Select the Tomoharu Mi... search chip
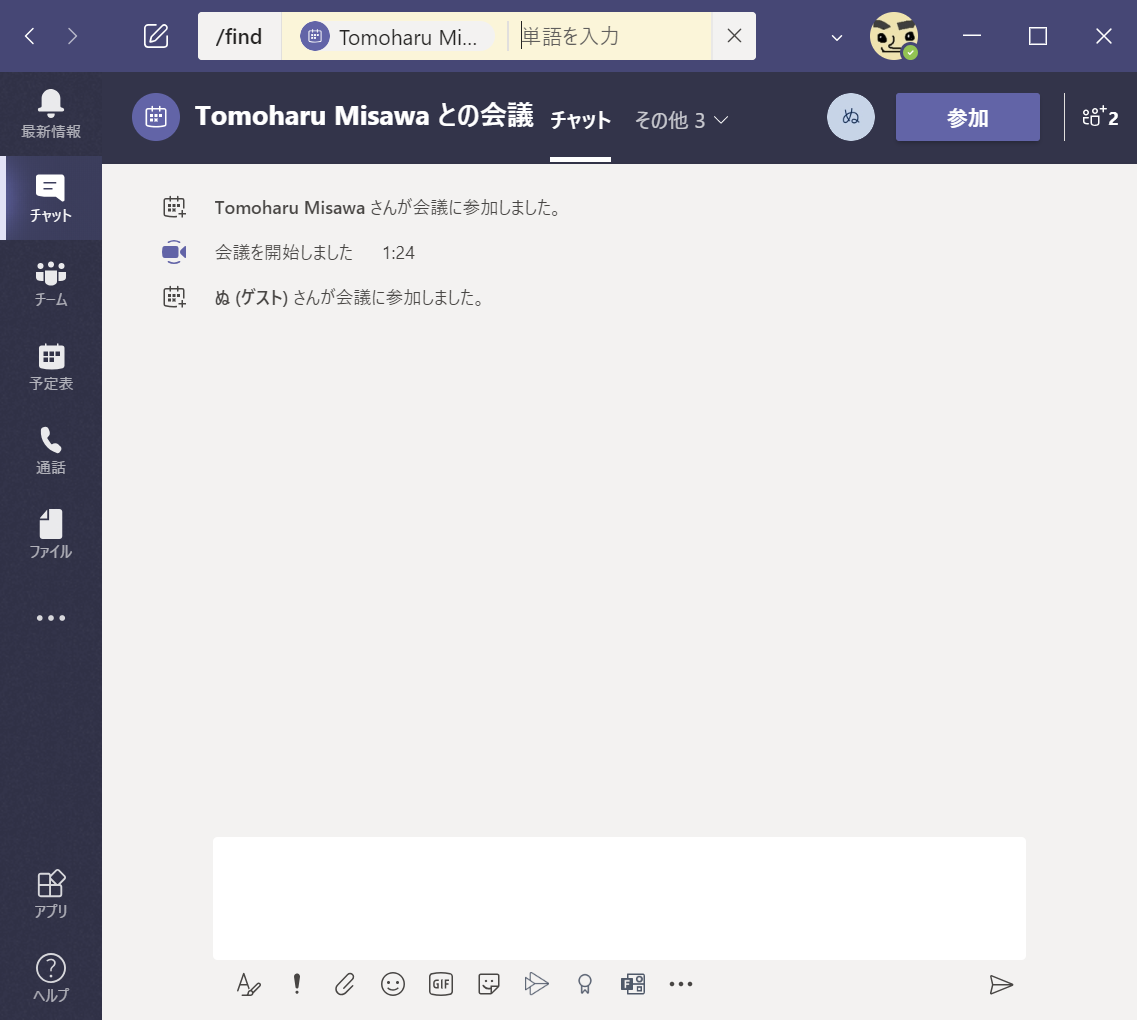The height and width of the screenshot is (1020, 1137). click(397, 36)
